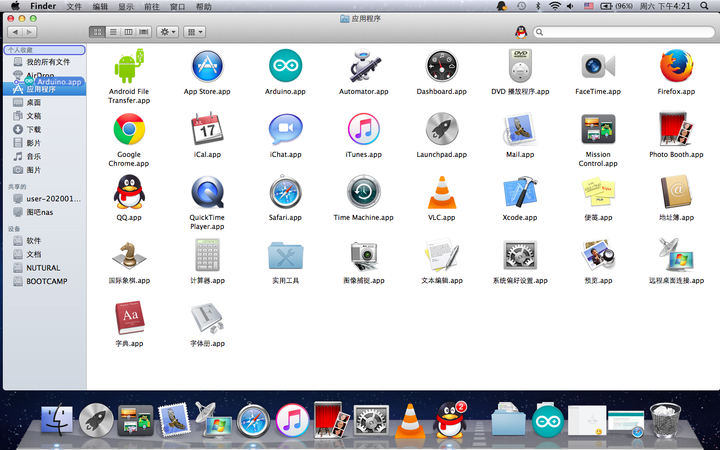Image resolution: width=720 pixels, height=450 pixels.
Task: Open the item arrangement dropdown
Action: tap(194, 32)
